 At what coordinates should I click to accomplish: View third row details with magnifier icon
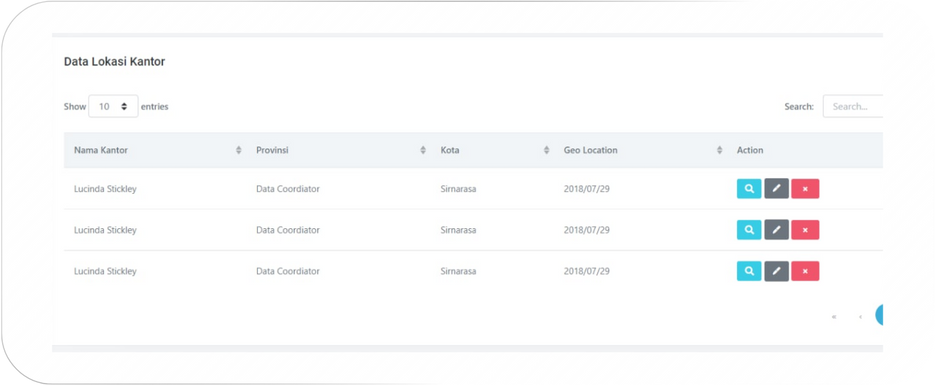point(749,271)
